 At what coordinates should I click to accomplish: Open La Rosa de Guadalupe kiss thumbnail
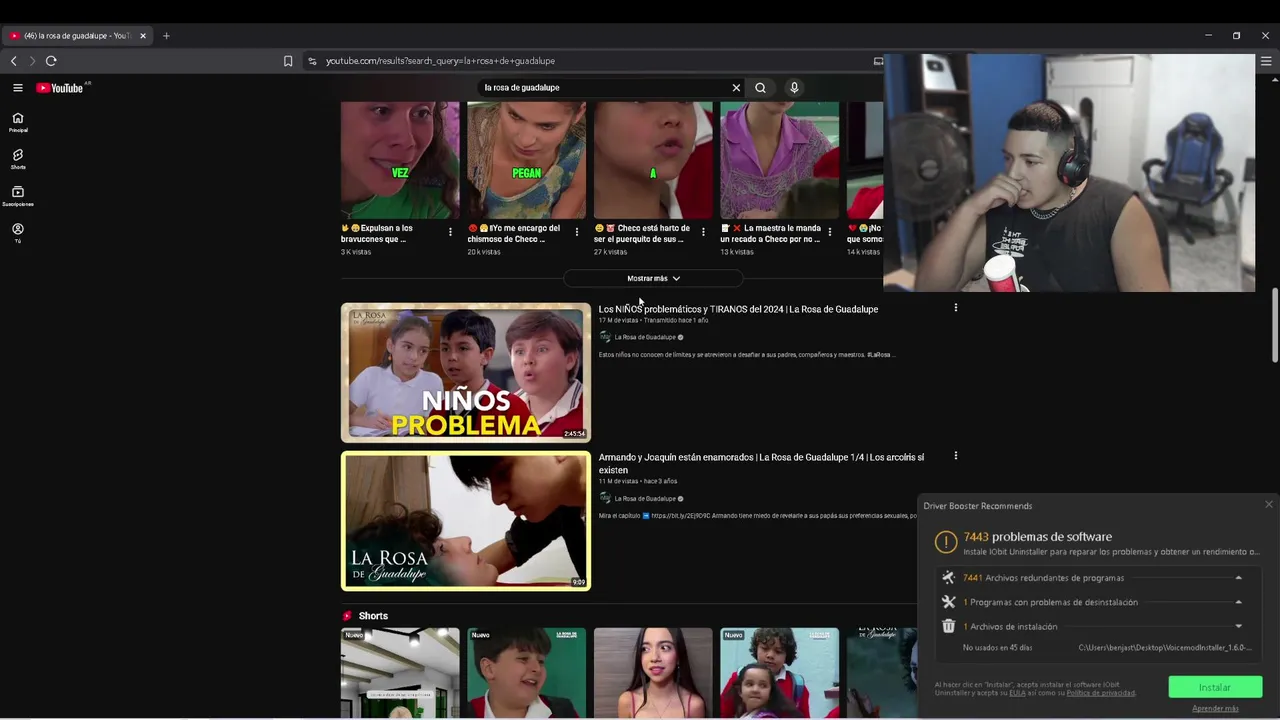[466, 521]
